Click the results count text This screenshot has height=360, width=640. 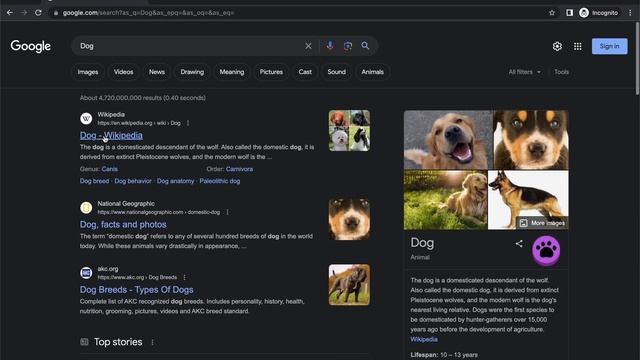coord(142,98)
